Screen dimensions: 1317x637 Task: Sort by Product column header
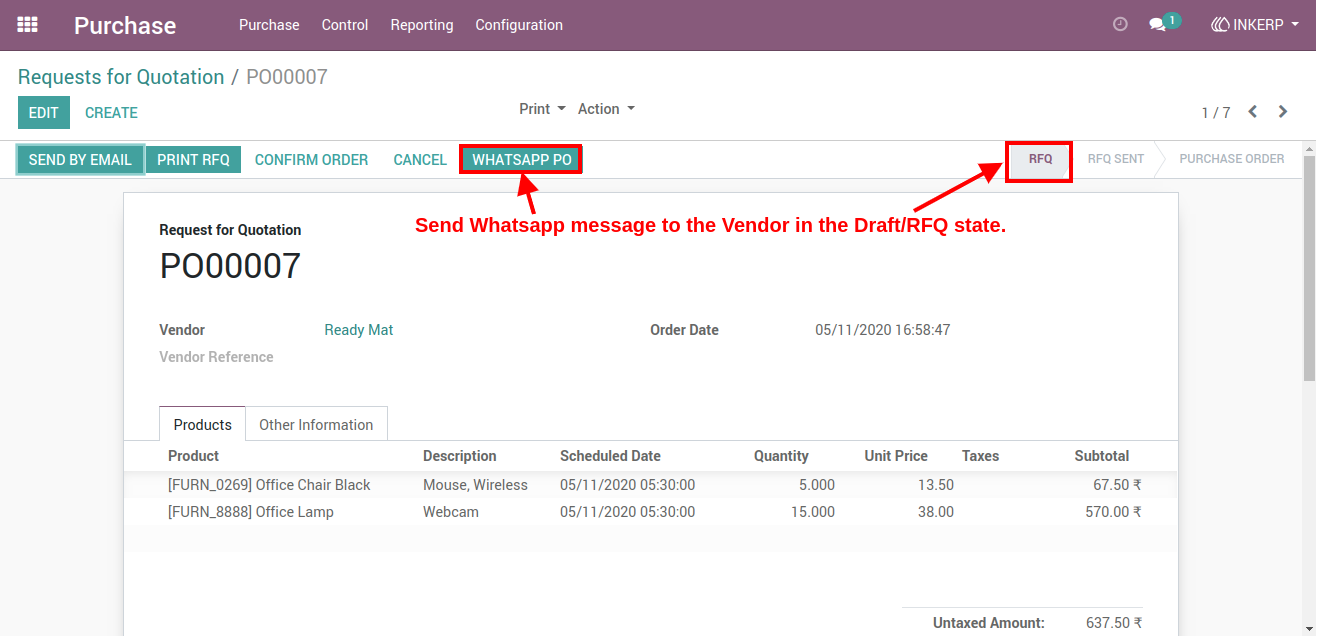(x=193, y=456)
